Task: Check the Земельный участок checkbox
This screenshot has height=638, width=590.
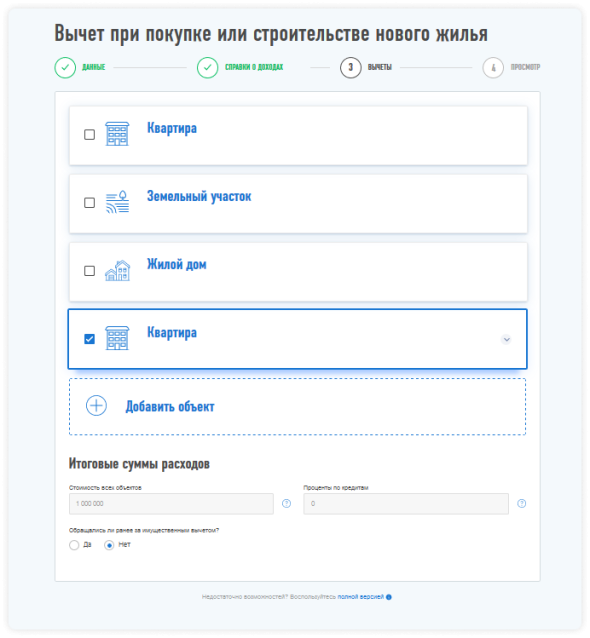Action: [90, 203]
